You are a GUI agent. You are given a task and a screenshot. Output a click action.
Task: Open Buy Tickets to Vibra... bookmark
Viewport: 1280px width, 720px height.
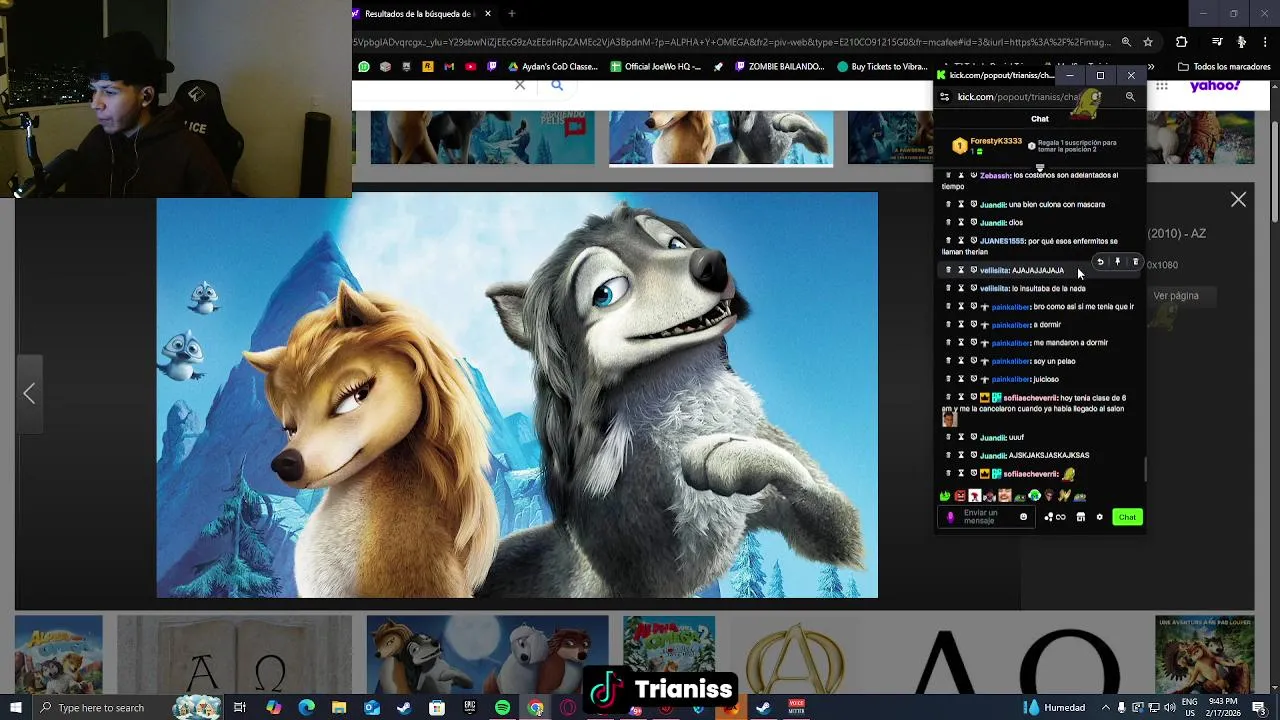click(883, 67)
